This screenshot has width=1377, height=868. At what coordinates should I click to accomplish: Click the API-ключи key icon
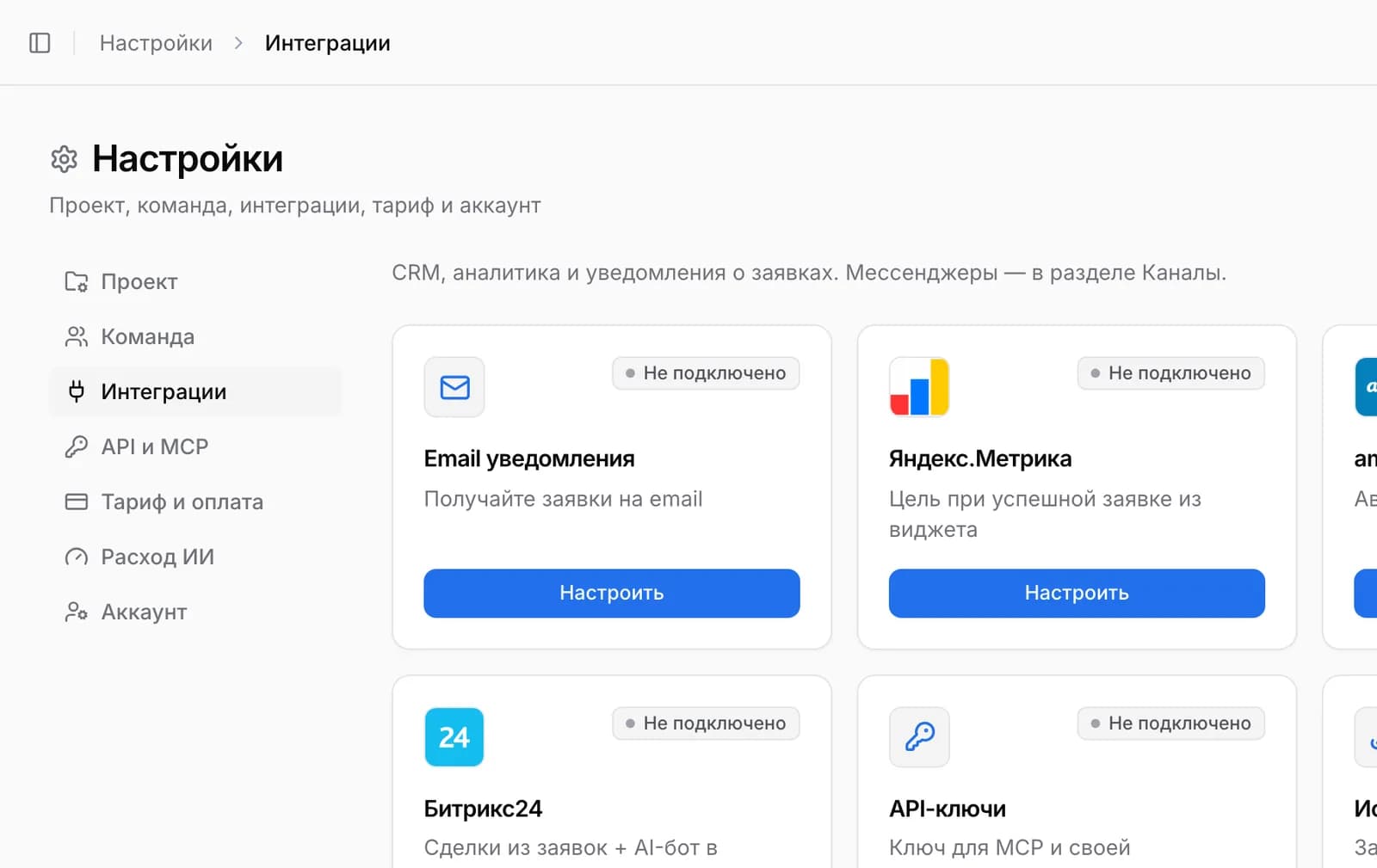point(919,737)
